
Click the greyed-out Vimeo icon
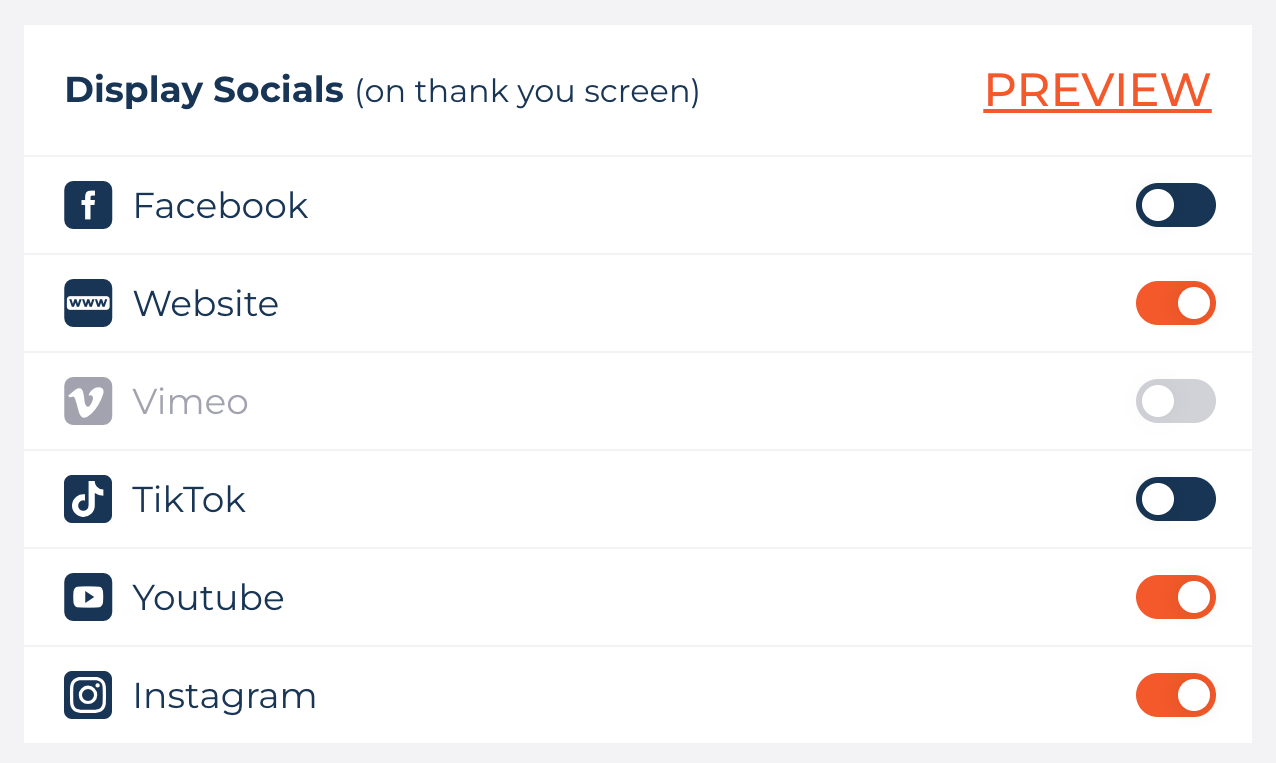coord(88,401)
